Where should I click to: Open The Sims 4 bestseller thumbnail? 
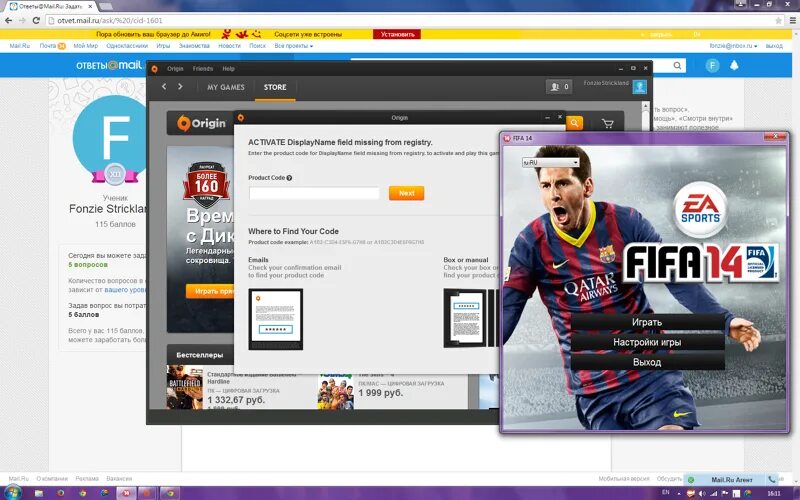coord(335,391)
